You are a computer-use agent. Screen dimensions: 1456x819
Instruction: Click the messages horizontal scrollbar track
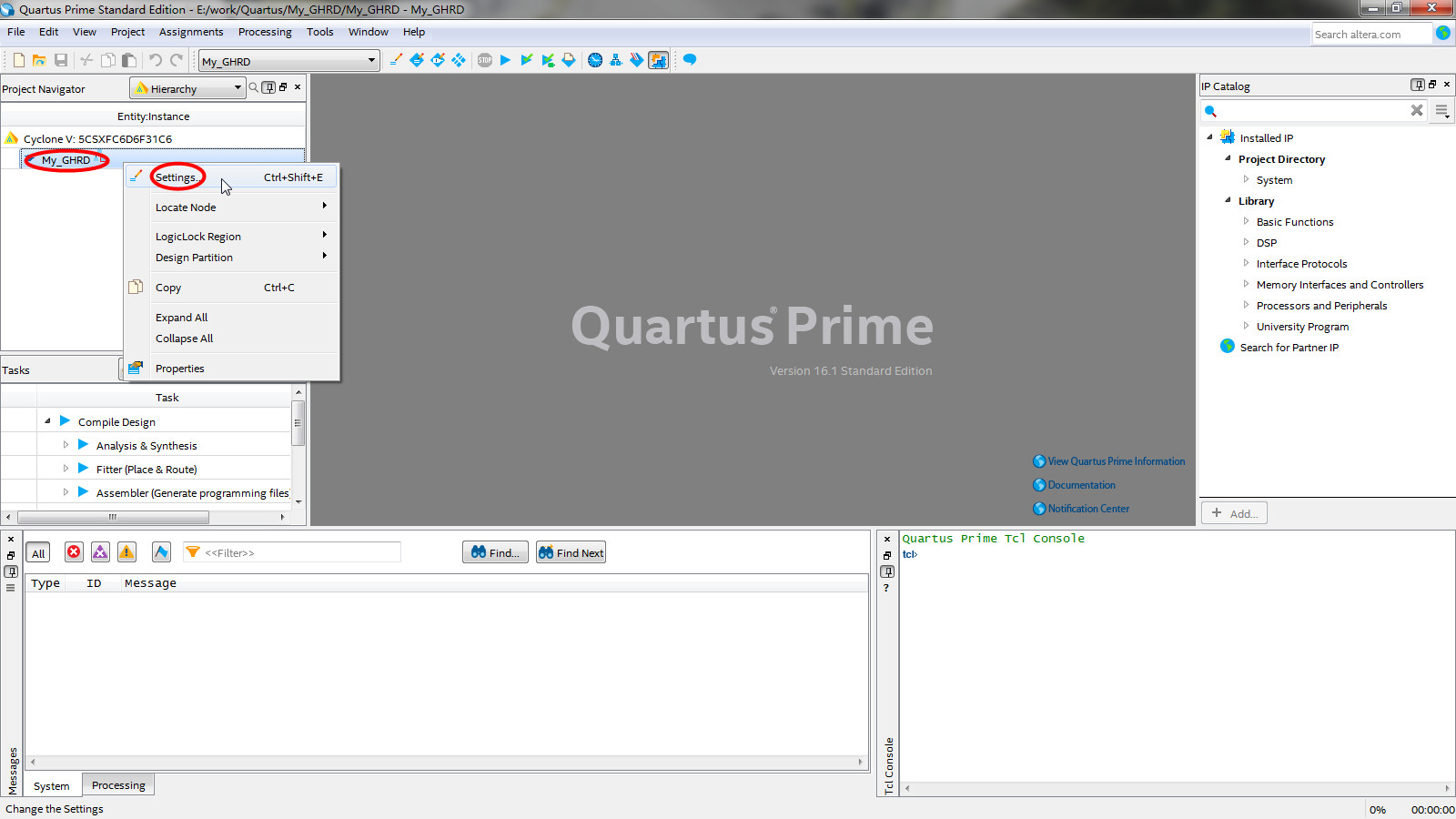click(446, 762)
